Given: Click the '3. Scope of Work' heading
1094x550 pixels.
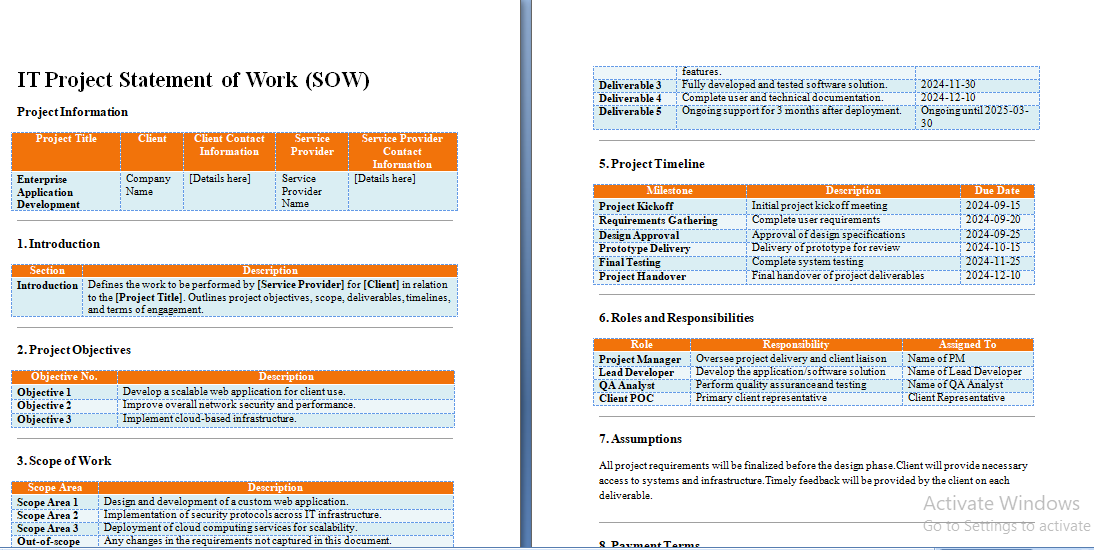Looking at the screenshot, I should 64,461.
